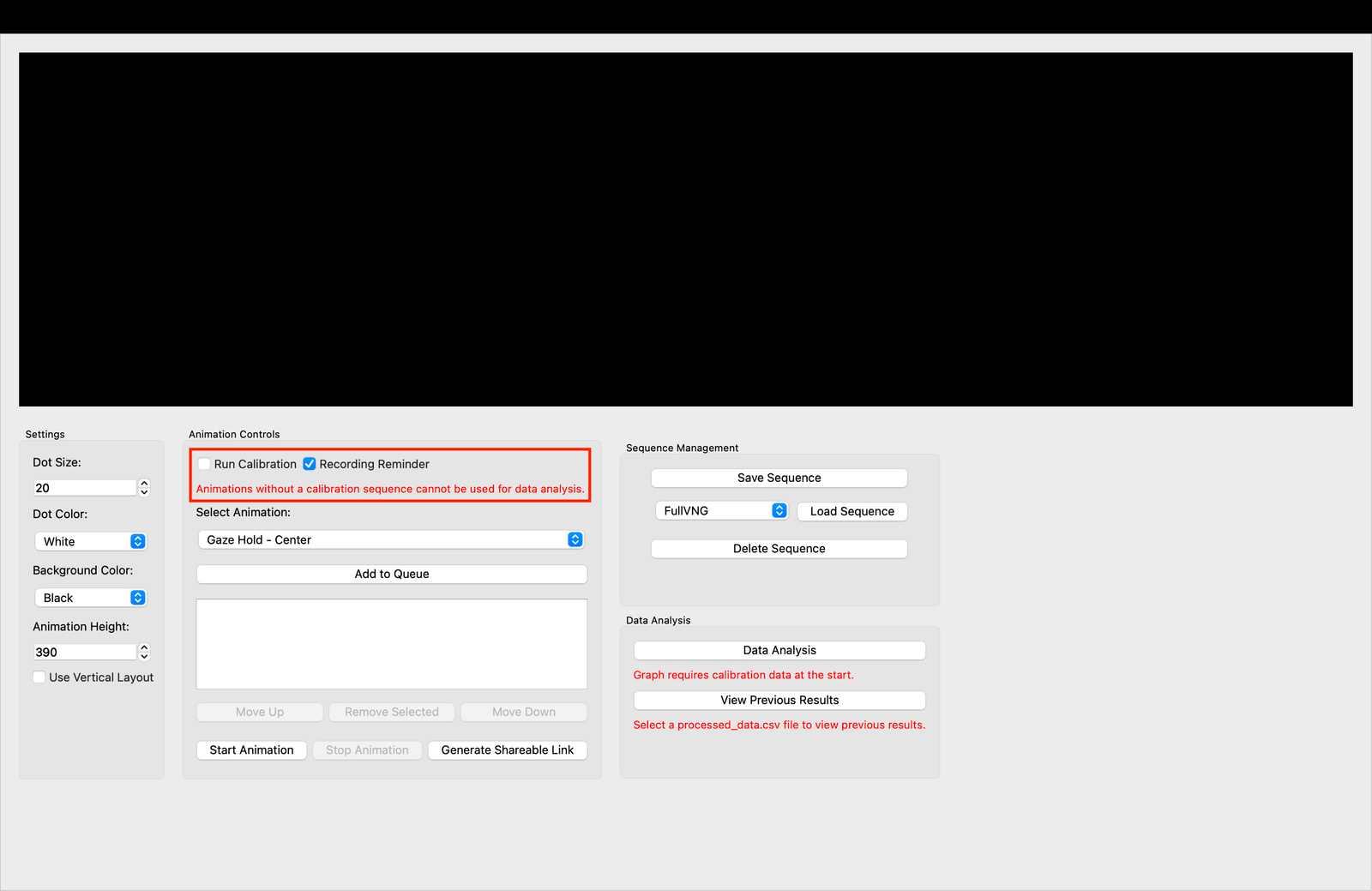Increment Dot Size using the stepper arrow
Viewport: 1372px width, 891px height.
pos(144,483)
